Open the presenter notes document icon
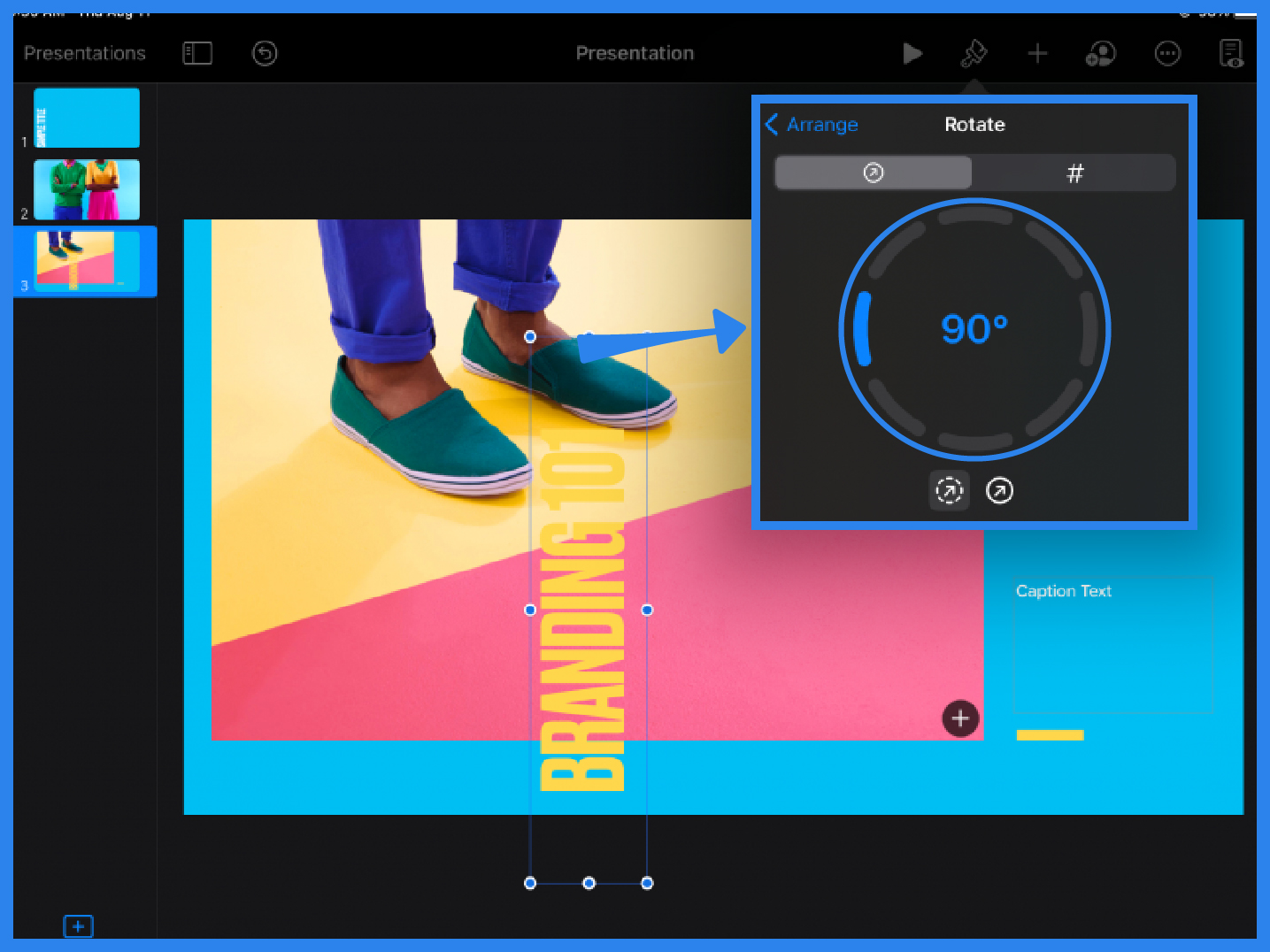Viewport: 1270px width, 952px height. (x=1231, y=54)
